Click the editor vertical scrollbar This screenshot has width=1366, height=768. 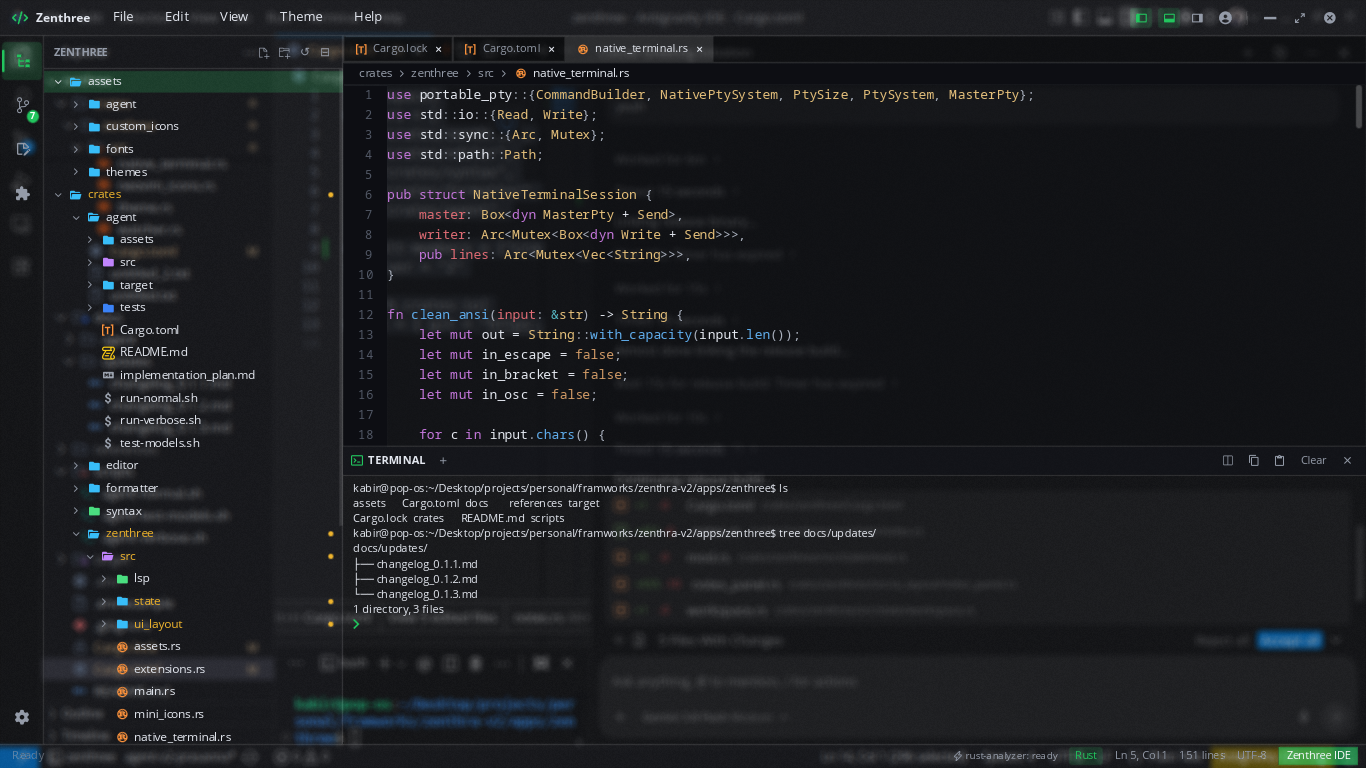pyautogui.click(x=1359, y=106)
